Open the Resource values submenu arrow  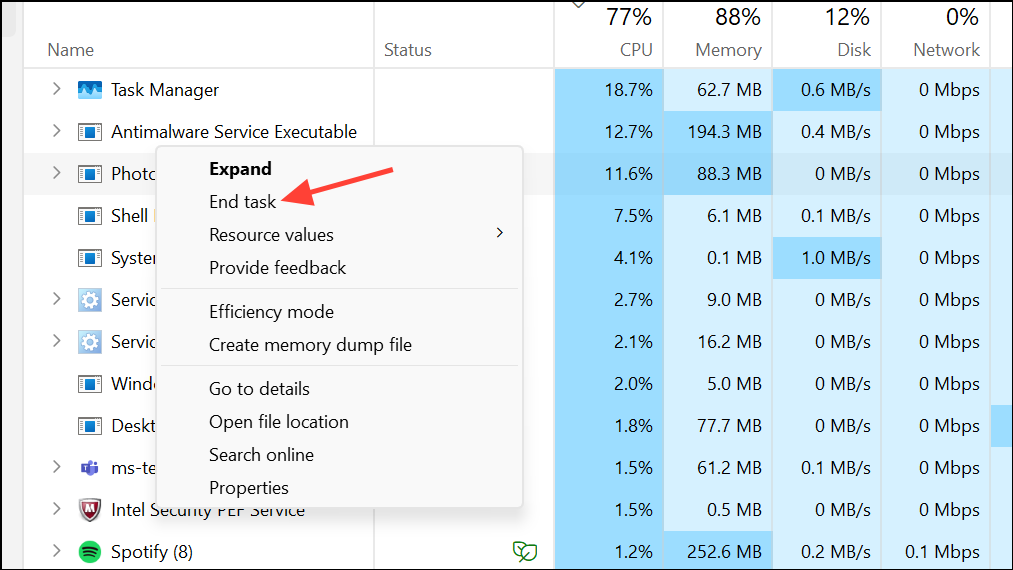pos(500,234)
